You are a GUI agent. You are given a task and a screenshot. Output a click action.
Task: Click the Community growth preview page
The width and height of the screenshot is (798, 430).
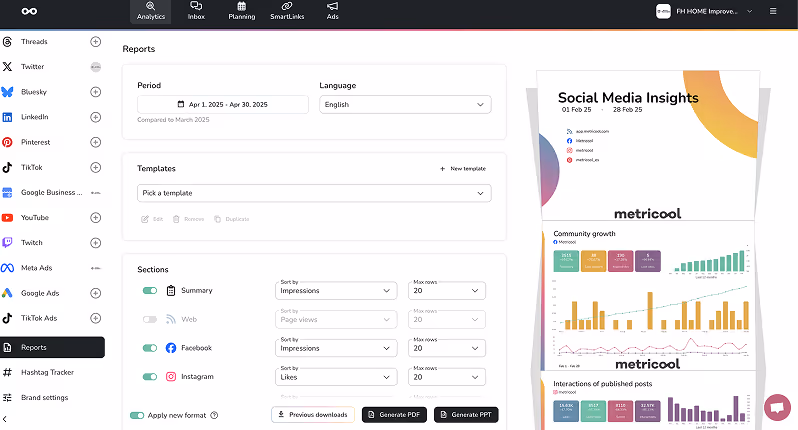[648, 296]
